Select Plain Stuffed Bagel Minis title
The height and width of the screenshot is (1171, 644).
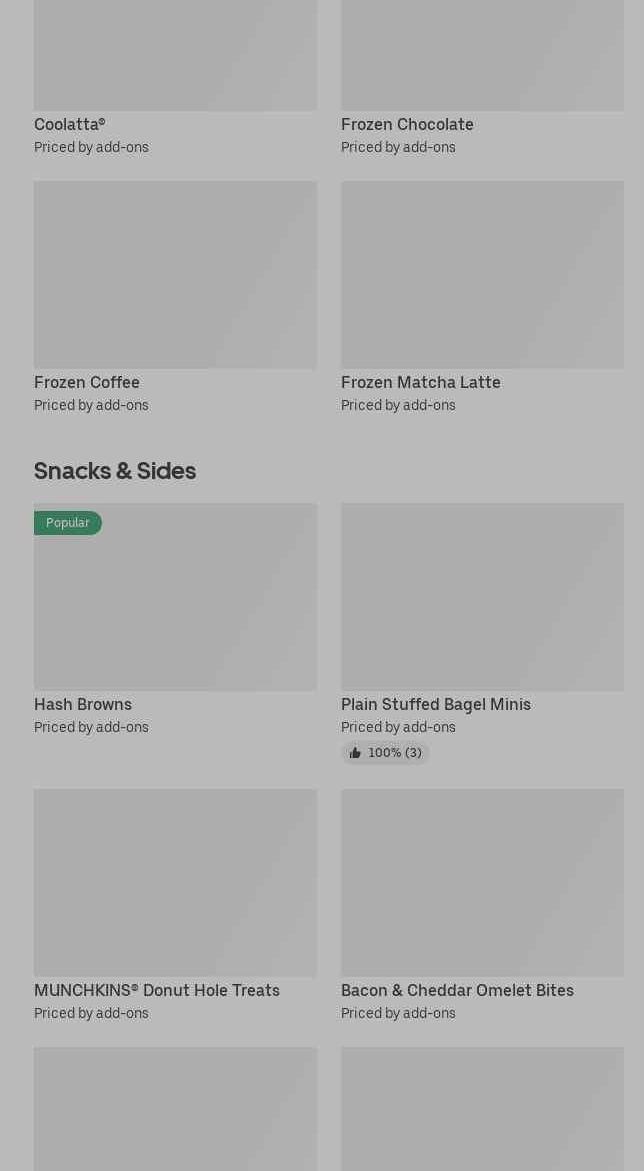[435, 705]
